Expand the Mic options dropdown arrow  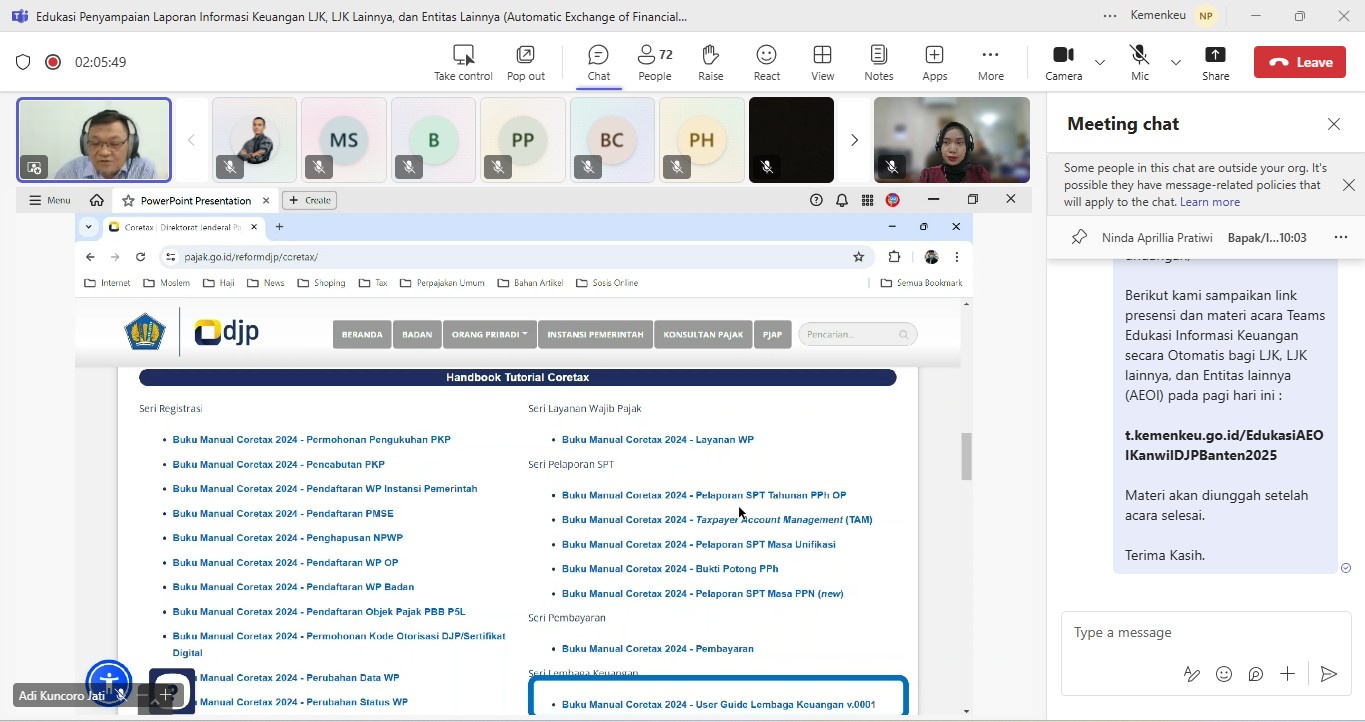tap(1176, 62)
